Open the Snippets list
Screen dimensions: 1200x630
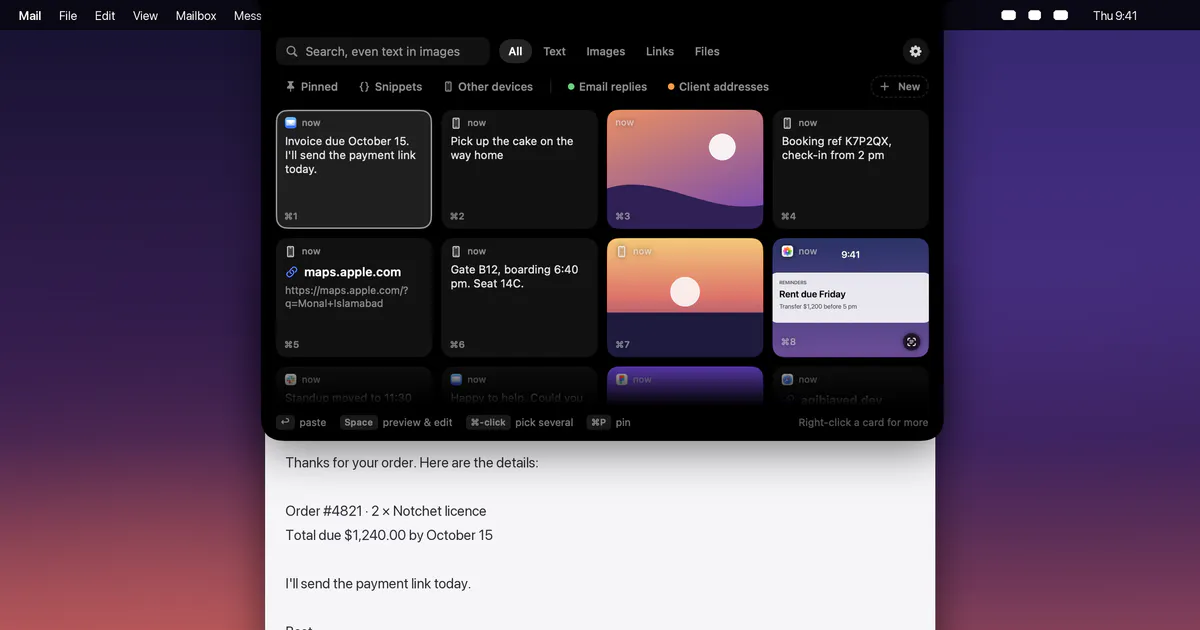[390, 87]
